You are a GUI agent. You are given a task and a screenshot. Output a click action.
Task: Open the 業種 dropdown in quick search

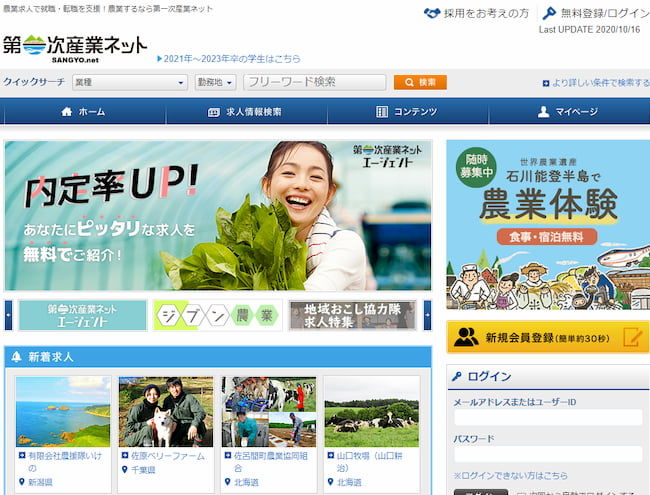click(130, 82)
